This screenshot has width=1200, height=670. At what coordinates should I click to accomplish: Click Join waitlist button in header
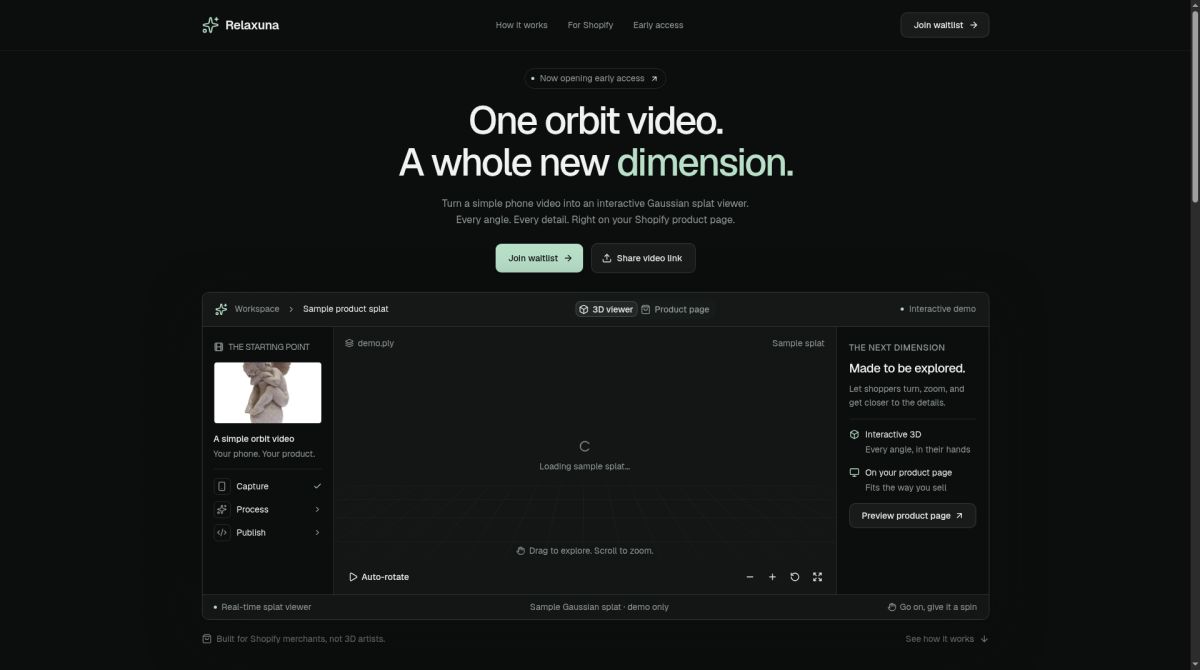[945, 25]
